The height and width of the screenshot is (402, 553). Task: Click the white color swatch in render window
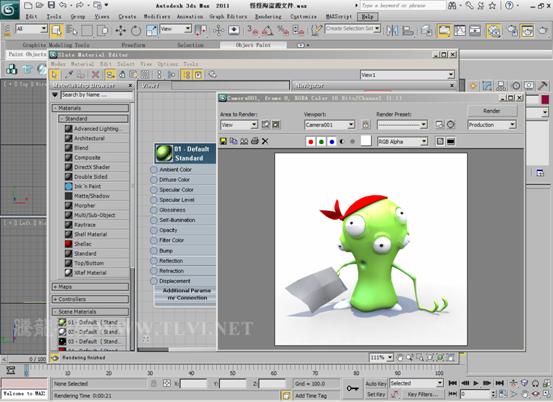(366, 141)
